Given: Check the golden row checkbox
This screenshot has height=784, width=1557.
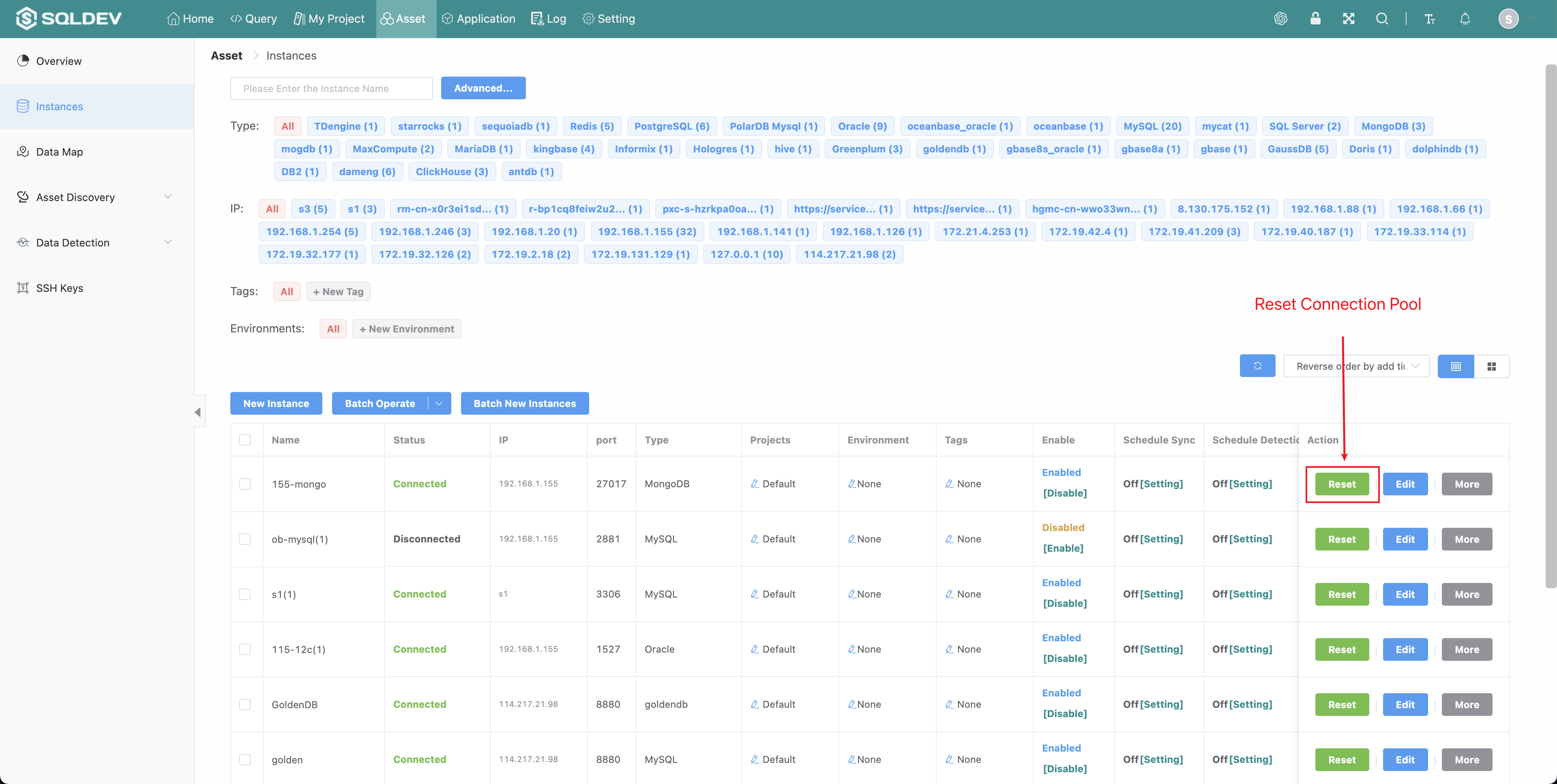Looking at the screenshot, I should click(x=245, y=759).
